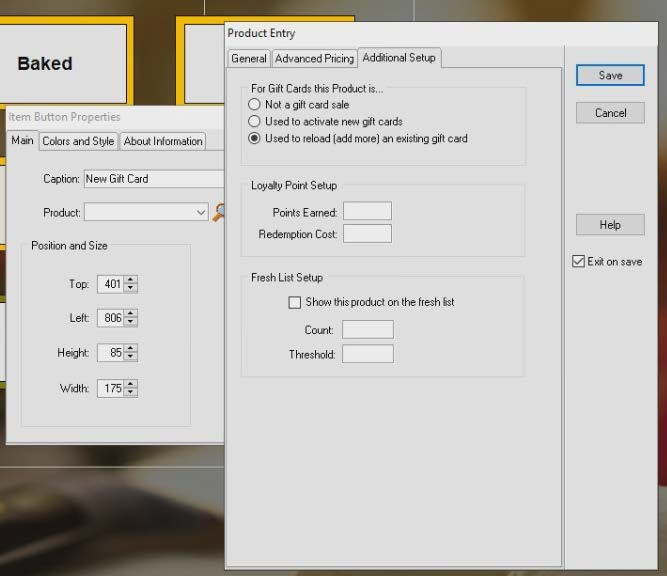Image resolution: width=667 pixels, height=576 pixels.
Task: Open the Product dropdown in Item Button Properties
Action: [x=201, y=212]
